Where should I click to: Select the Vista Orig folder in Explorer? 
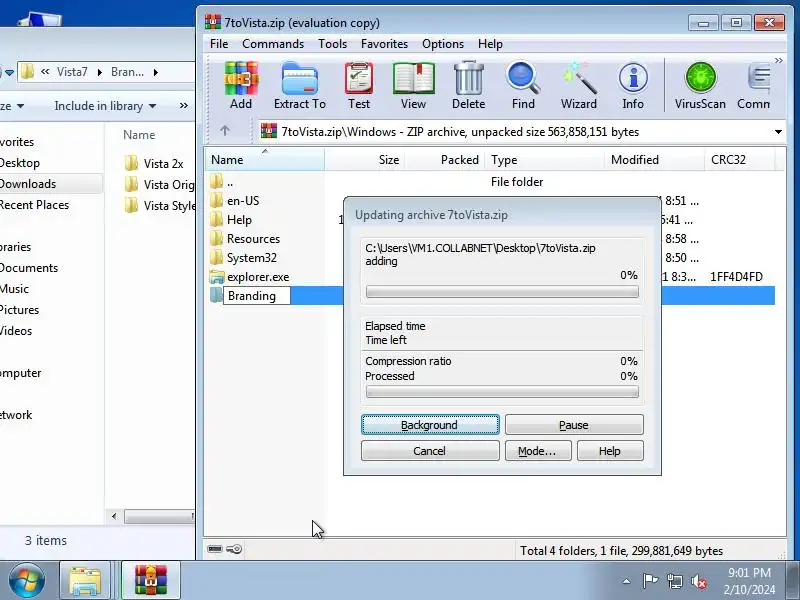coord(159,184)
